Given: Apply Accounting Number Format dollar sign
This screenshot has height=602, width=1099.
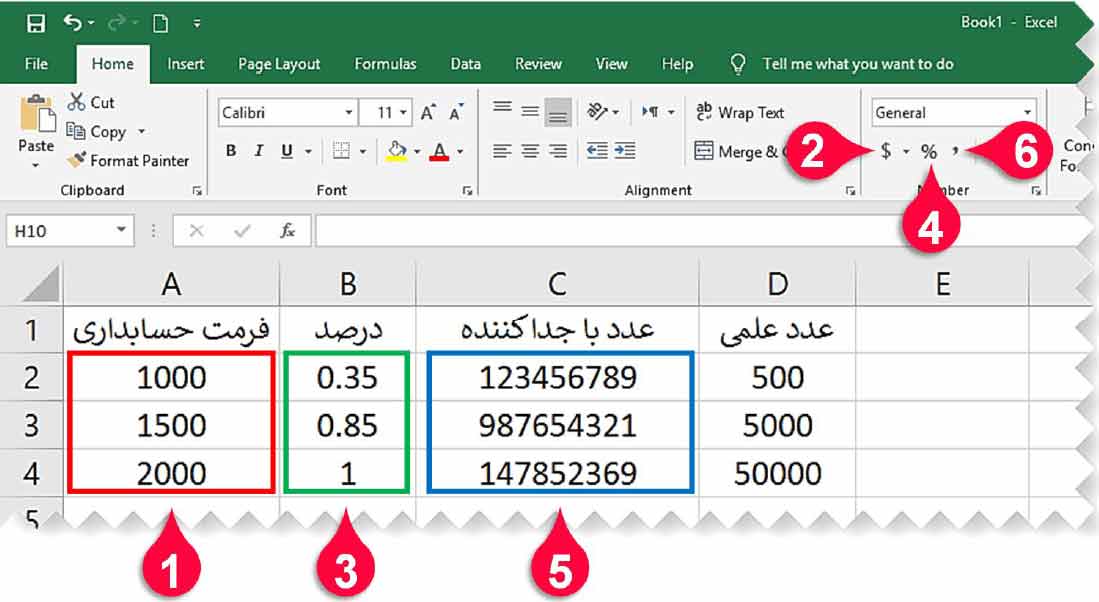Looking at the screenshot, I should pyautogui.click(x=886, y=152).
